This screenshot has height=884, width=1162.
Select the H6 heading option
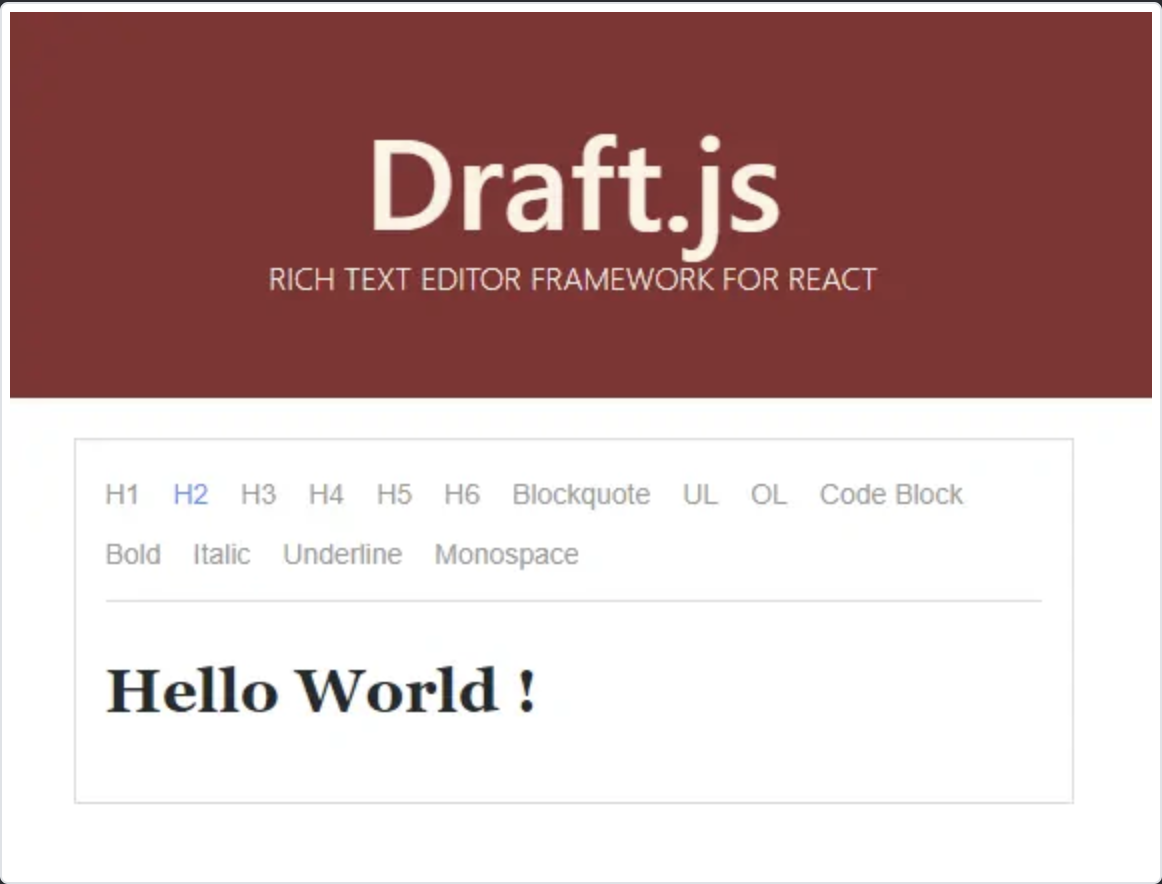click(462, 494)
